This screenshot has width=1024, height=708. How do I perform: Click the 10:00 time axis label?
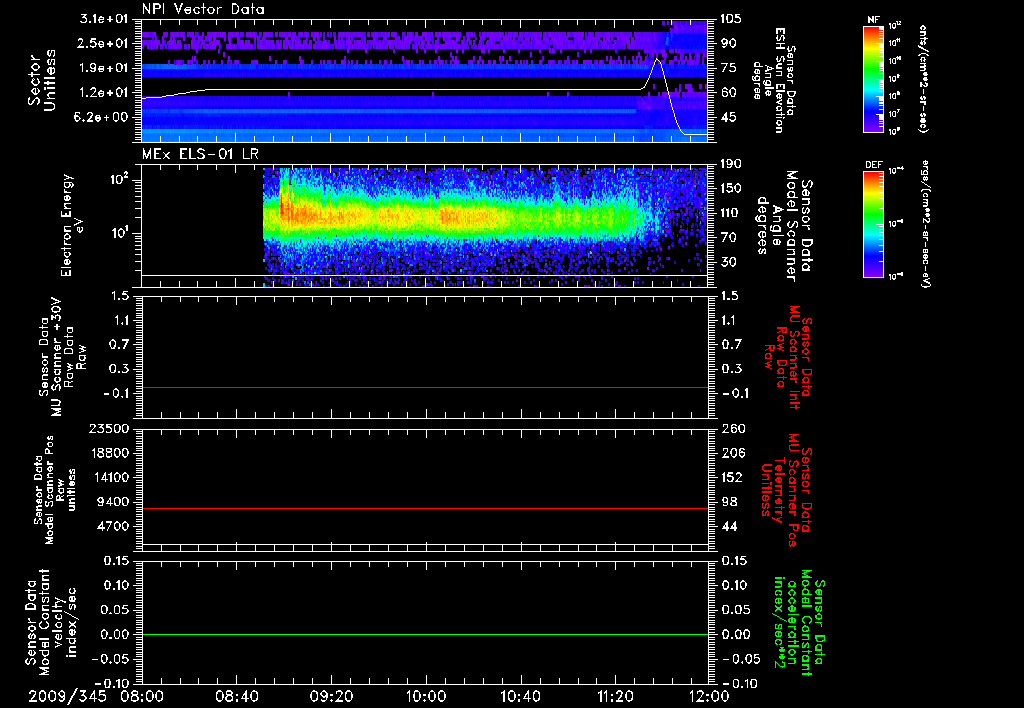coord(426,696)
